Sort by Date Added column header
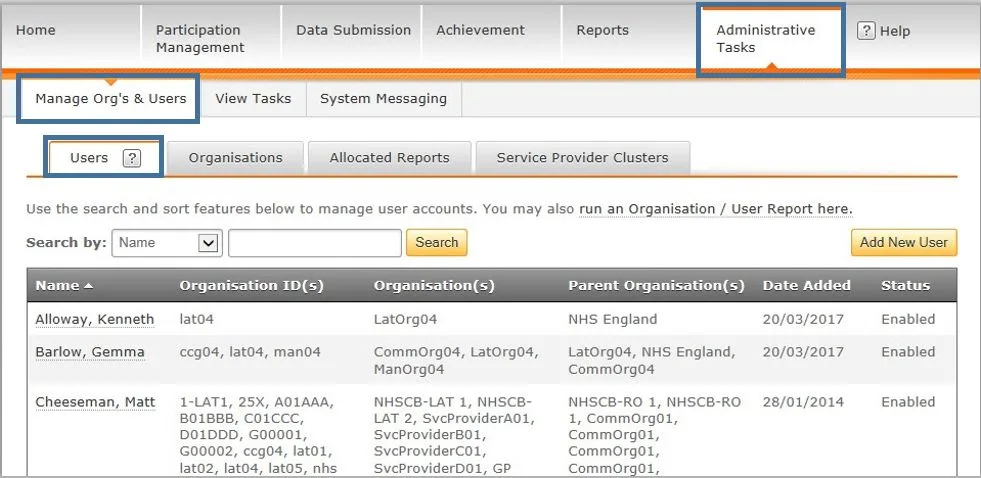 coord(806,286)
